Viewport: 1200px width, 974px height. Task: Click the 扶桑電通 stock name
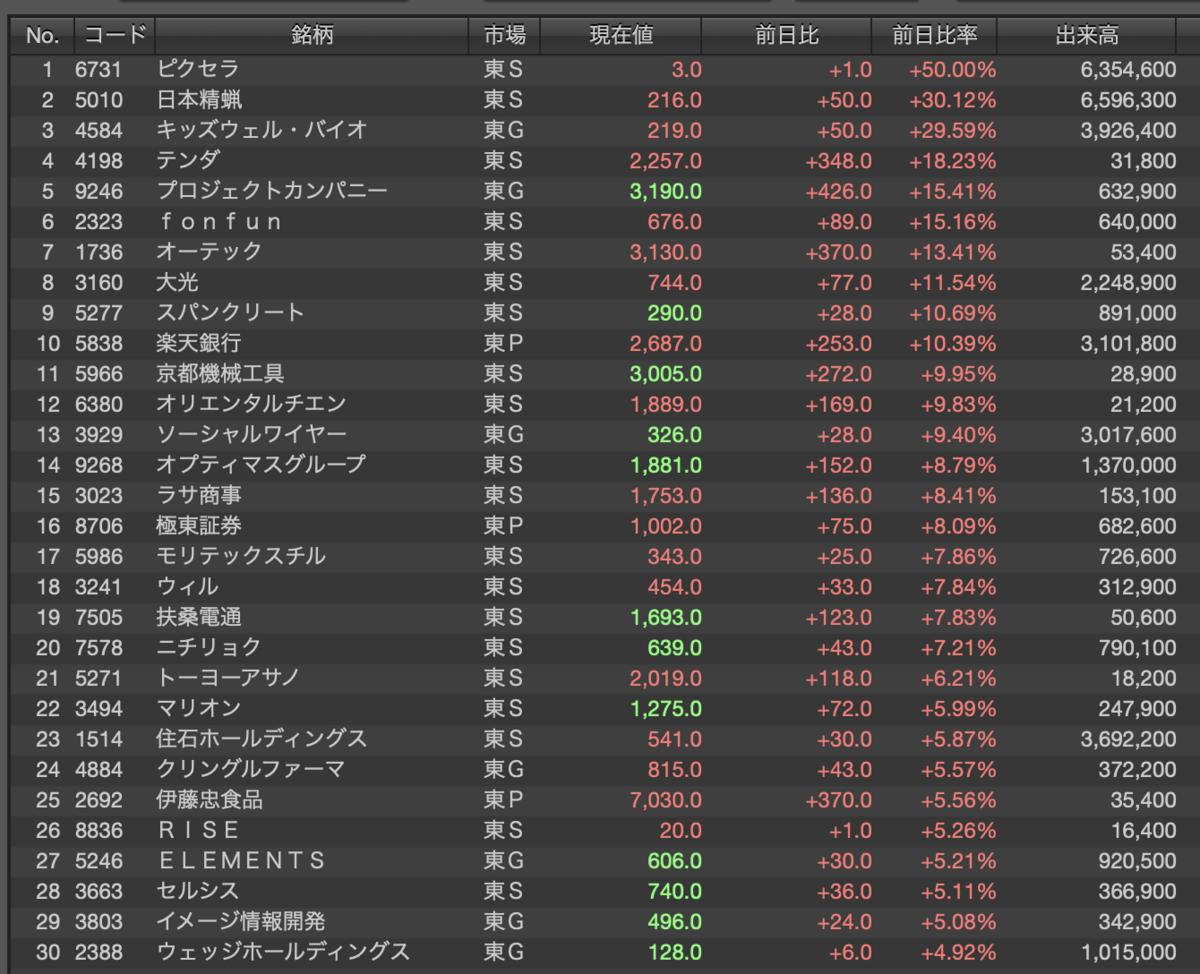pyautogui.click(x=199, y=617)
